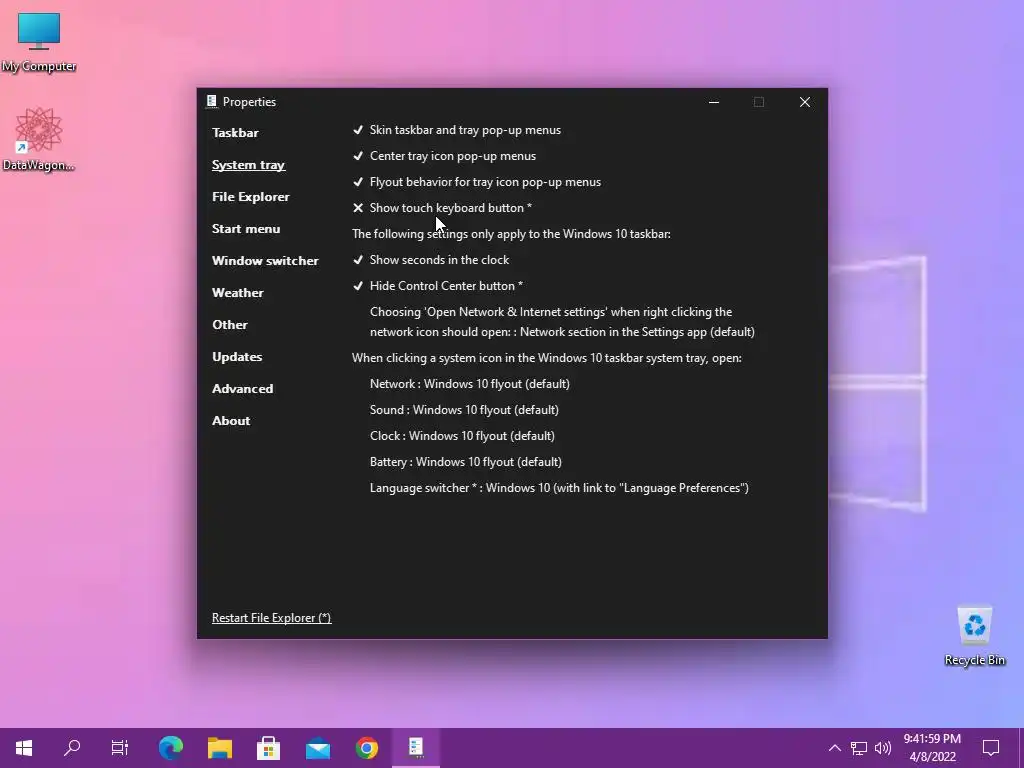This screenshot has height=768, width=1024.
Task: Disable Flyout behavior for tray icon pop-up menus
Action: 477,182
